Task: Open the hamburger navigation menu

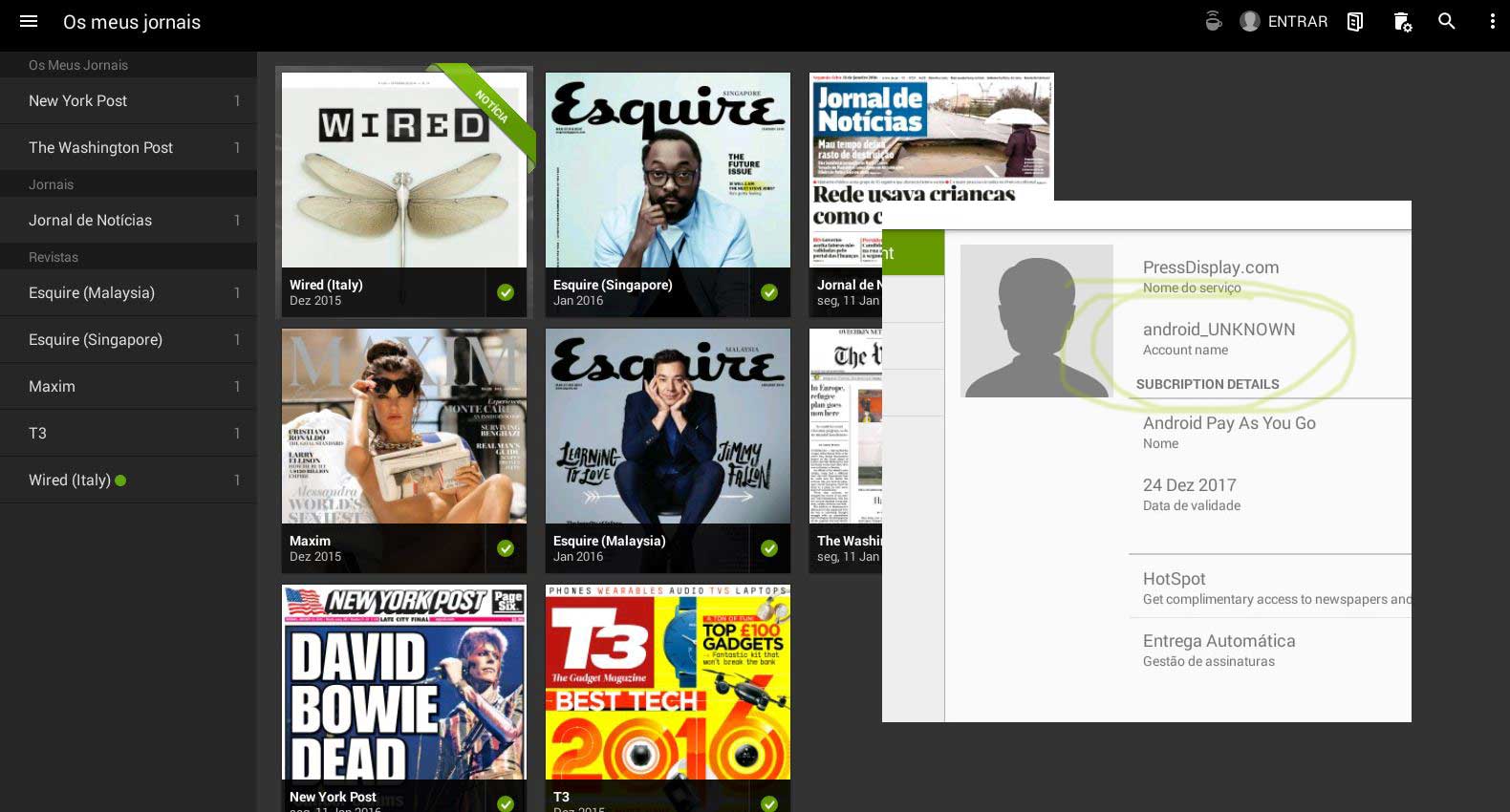Action: coord(29,21)
